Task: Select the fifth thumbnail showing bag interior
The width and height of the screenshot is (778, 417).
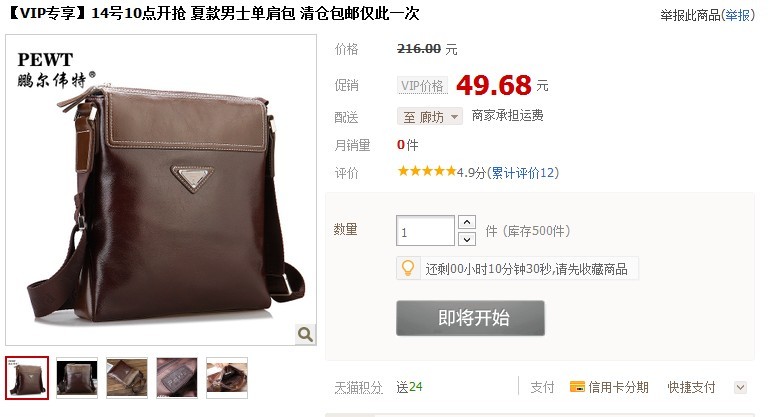Action: (227, 378)
